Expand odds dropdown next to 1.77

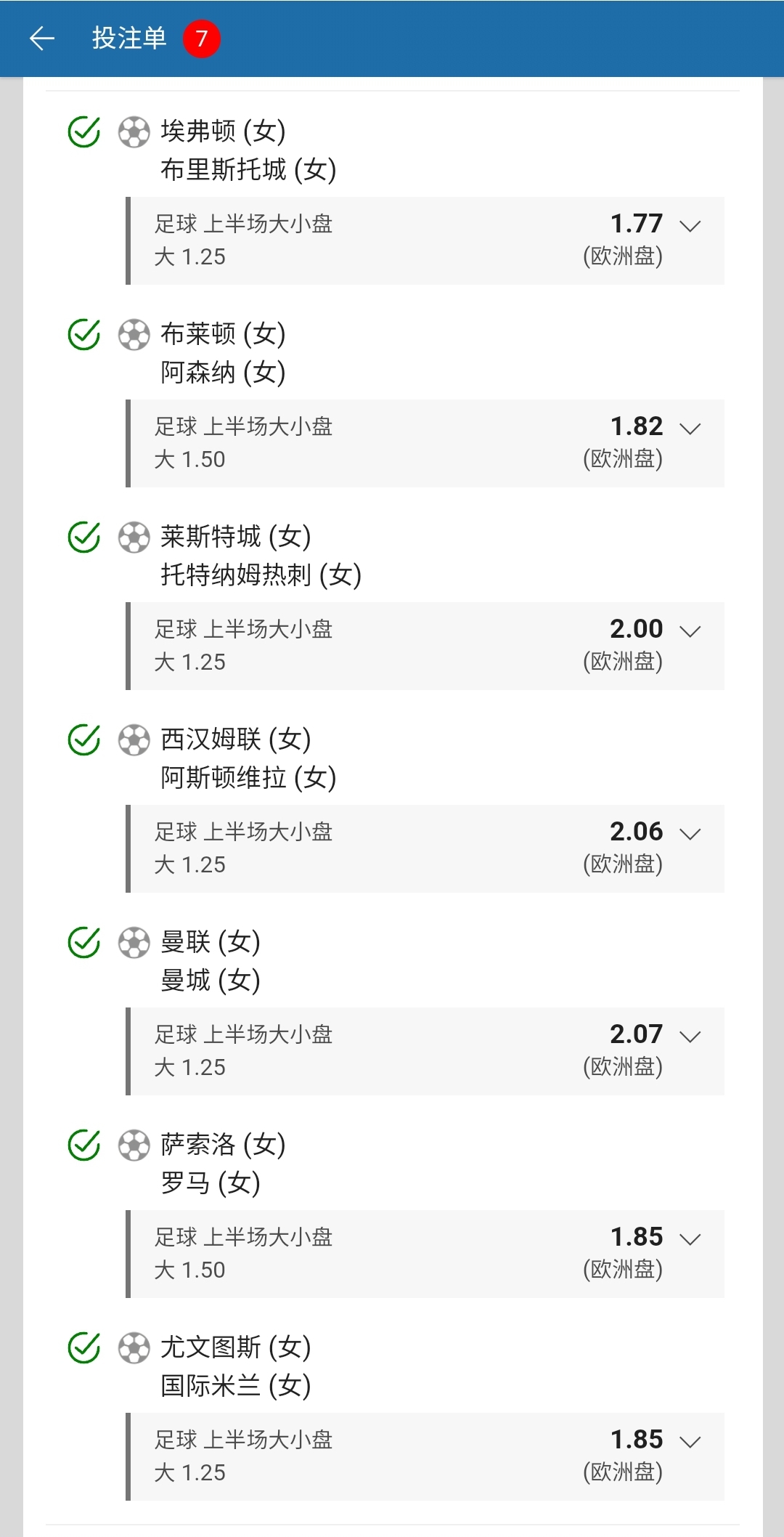(690, 226)
